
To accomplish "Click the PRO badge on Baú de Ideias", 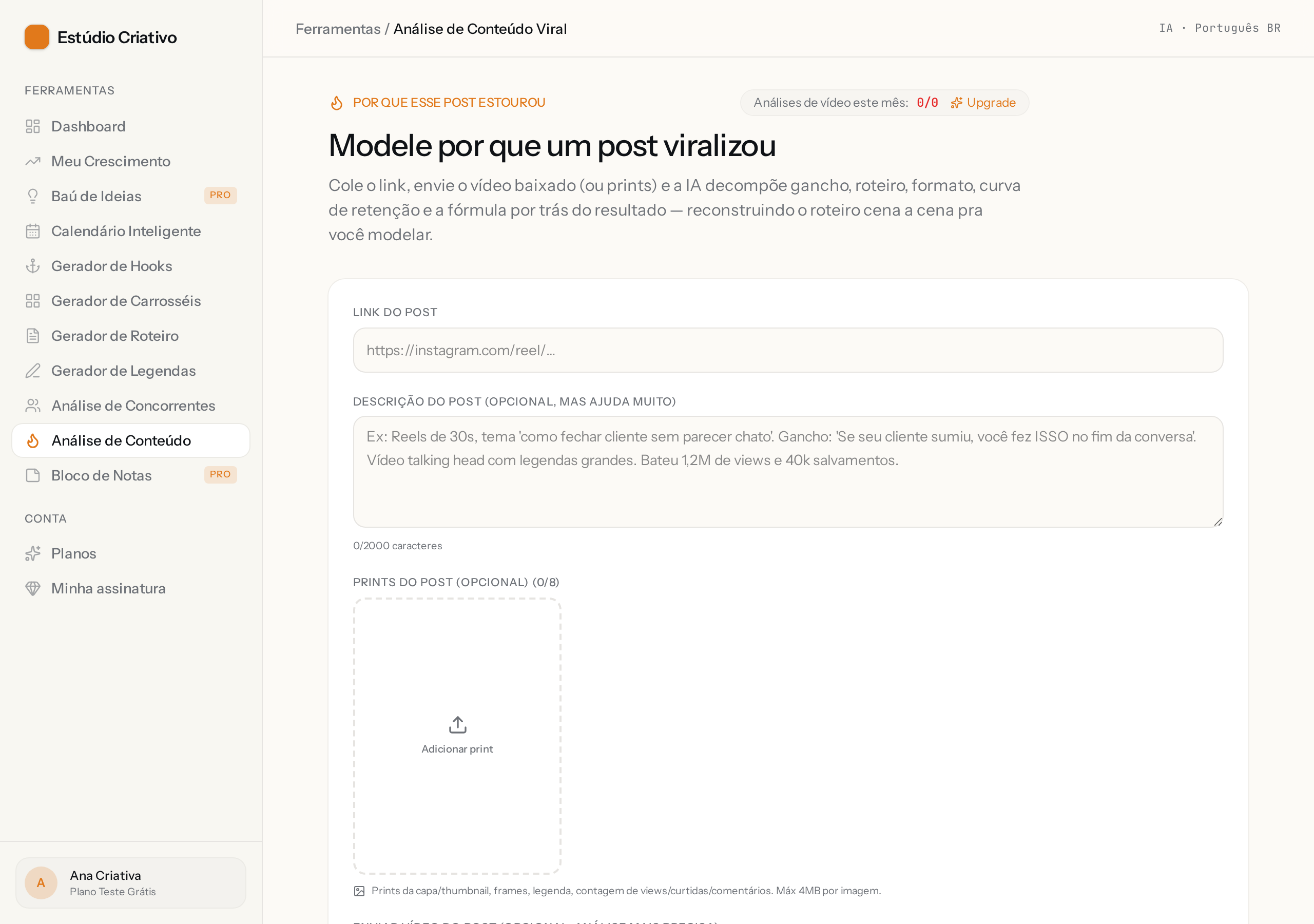I will click(x=220, y=196).
